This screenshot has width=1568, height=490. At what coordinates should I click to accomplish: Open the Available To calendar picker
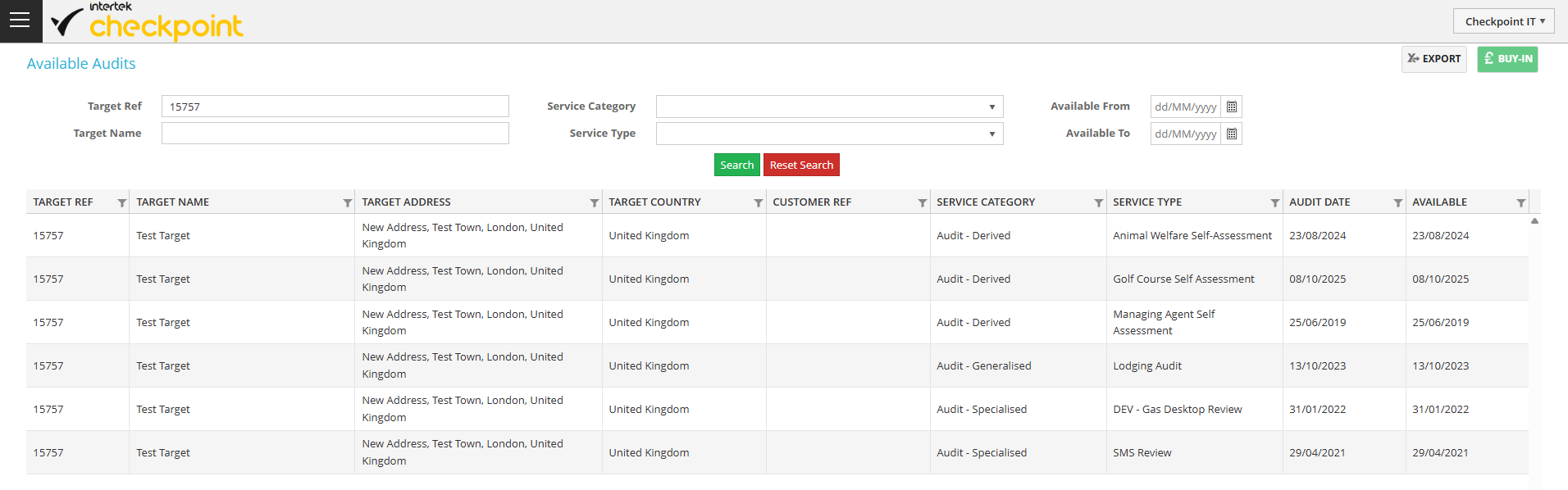tap(1231, 134)
